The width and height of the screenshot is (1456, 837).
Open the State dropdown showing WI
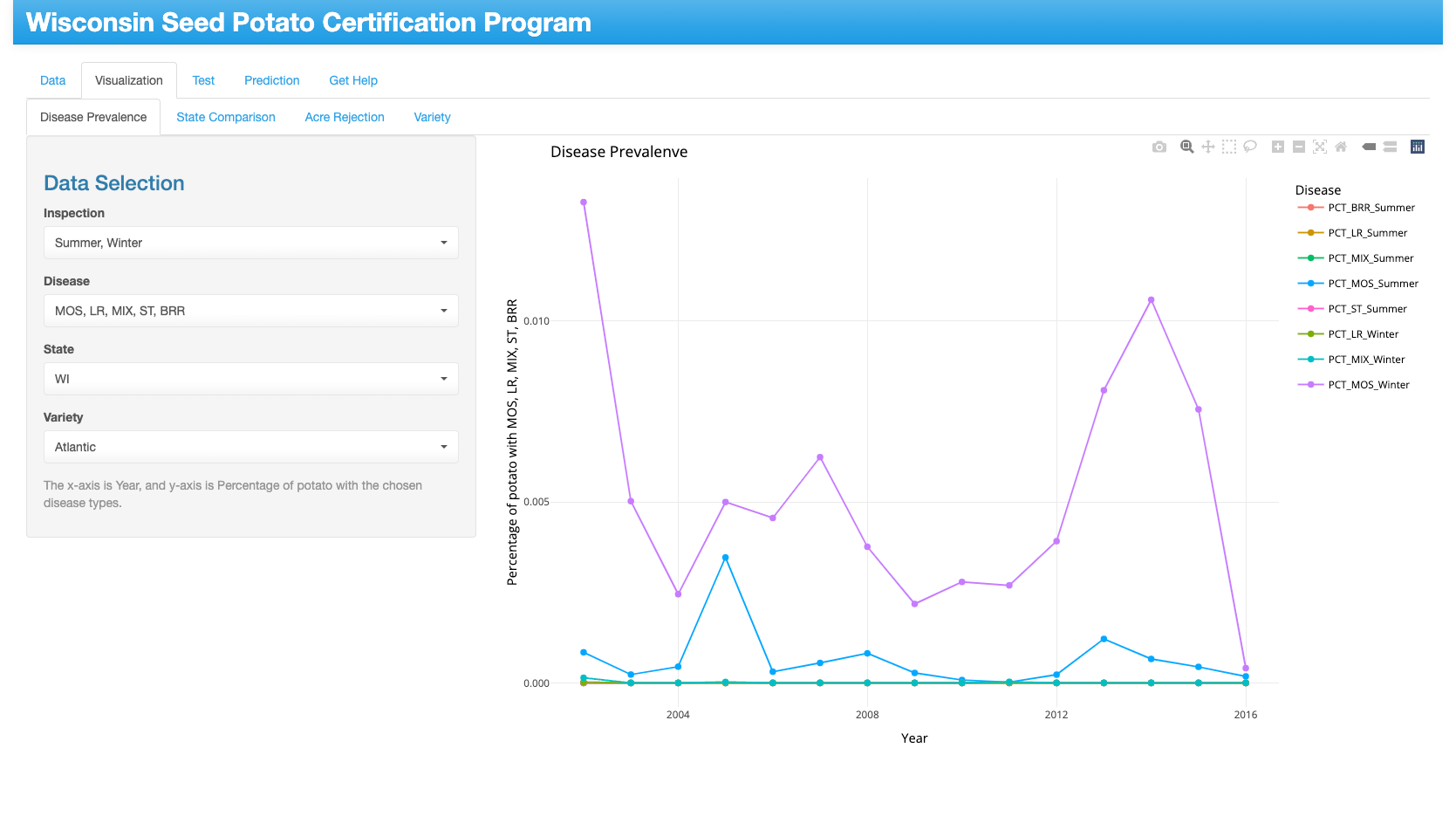251,379
